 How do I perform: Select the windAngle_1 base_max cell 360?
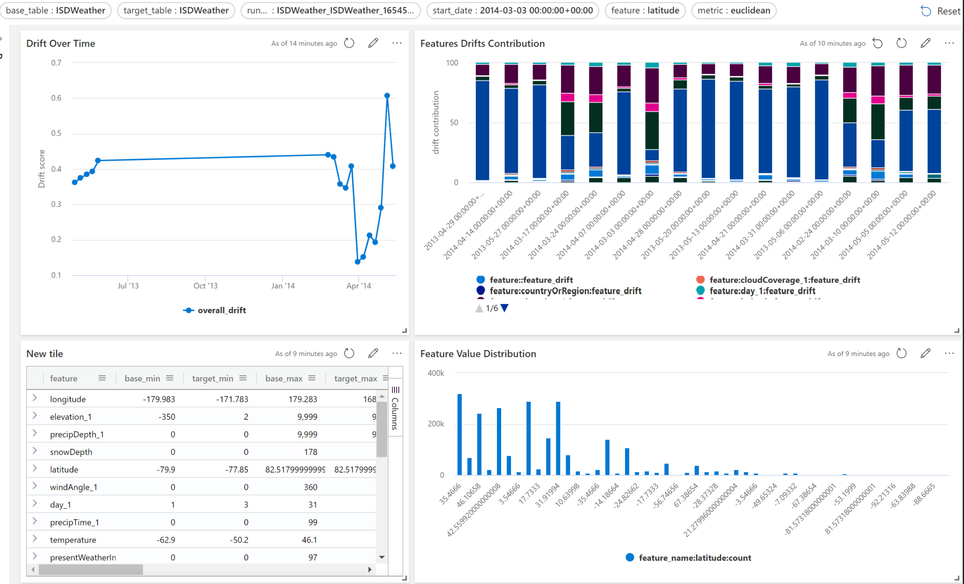point(291,487)
